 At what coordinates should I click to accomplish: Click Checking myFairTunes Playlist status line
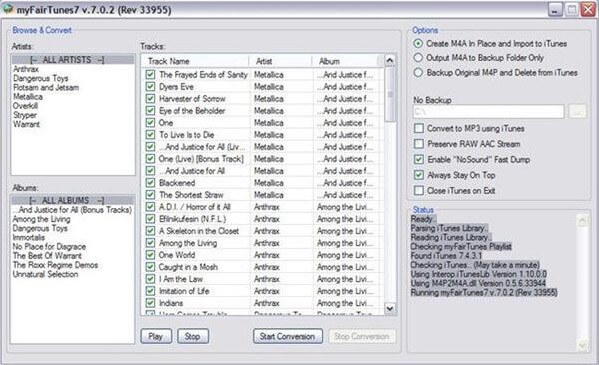click(x=461, y=247)
